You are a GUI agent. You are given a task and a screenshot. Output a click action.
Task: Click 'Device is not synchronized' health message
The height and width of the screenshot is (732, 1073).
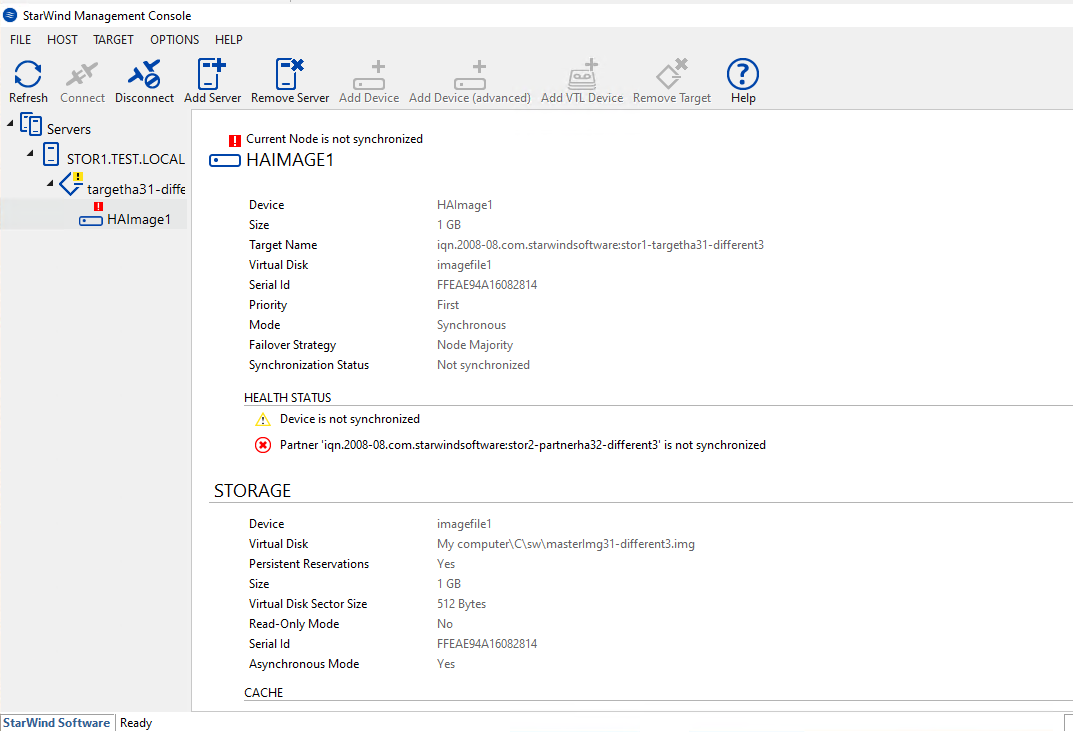pos(350,419)
